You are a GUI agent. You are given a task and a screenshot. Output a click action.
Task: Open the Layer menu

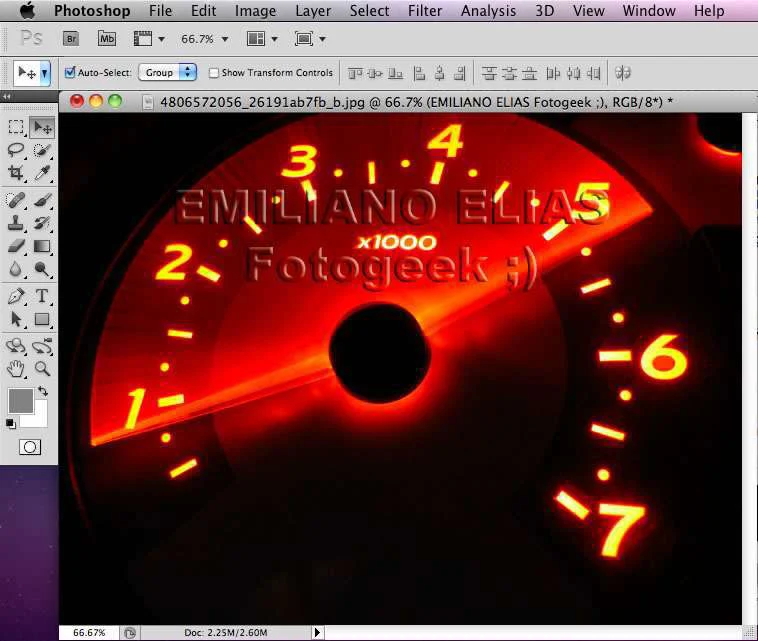[313, 11]
